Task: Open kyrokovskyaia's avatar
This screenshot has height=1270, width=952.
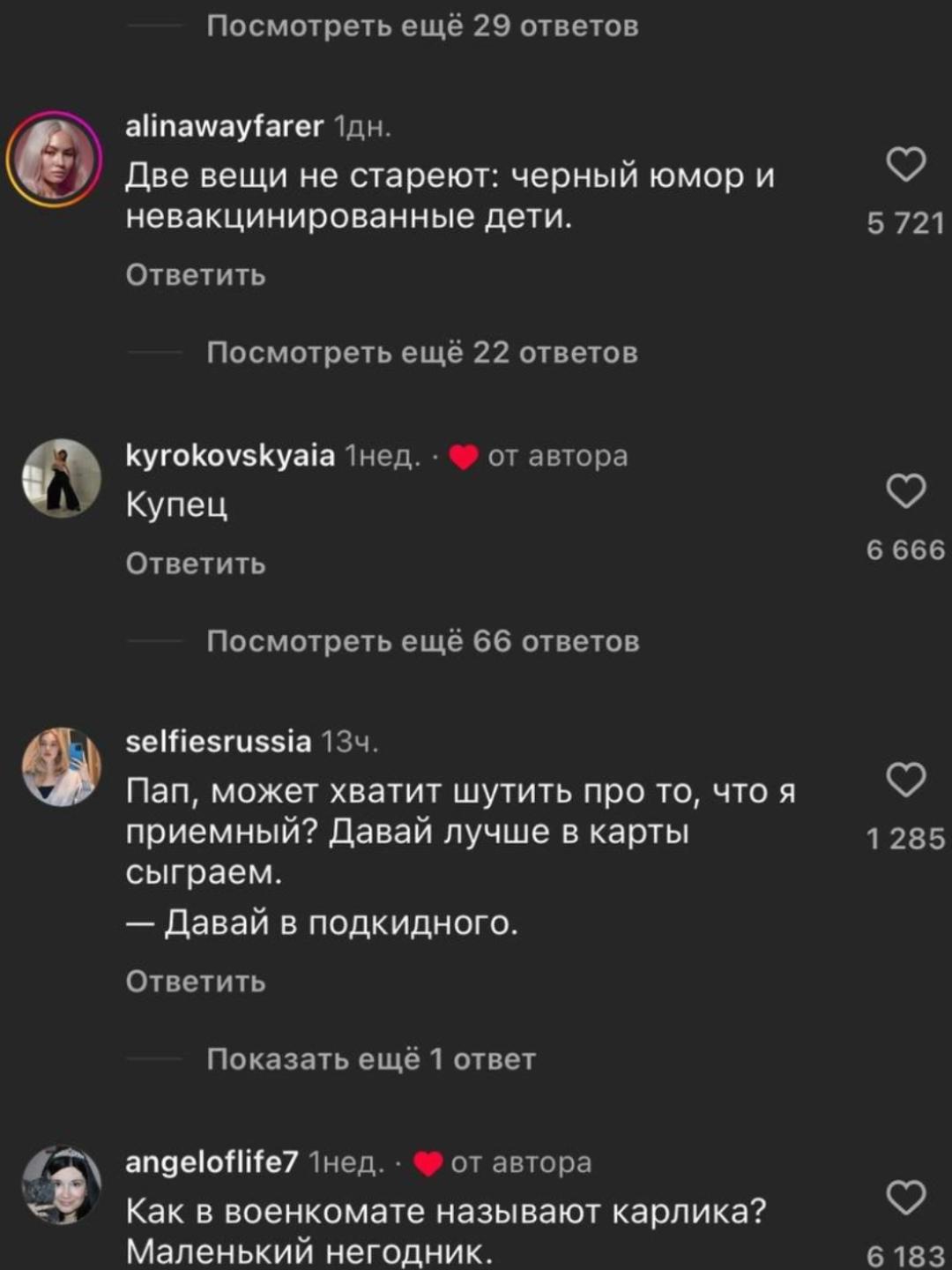Action: [x=61, y=477]
